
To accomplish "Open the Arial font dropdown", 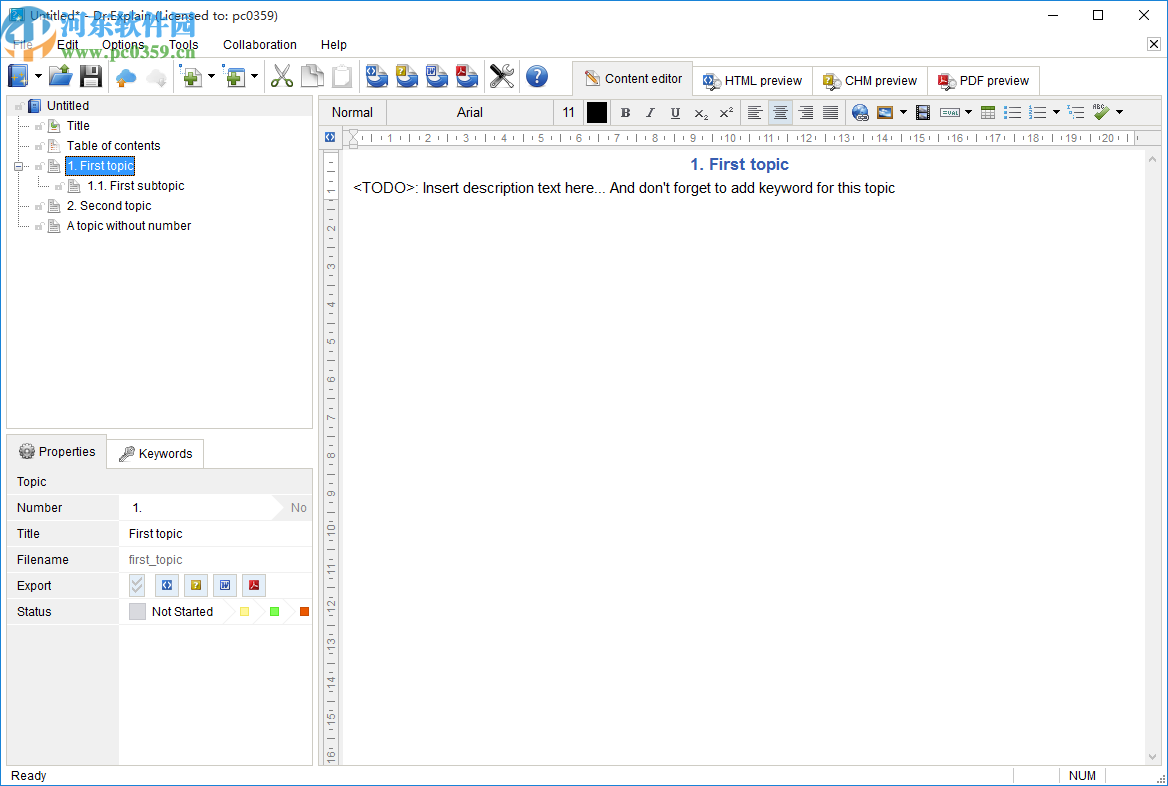I will pos(469,113).
